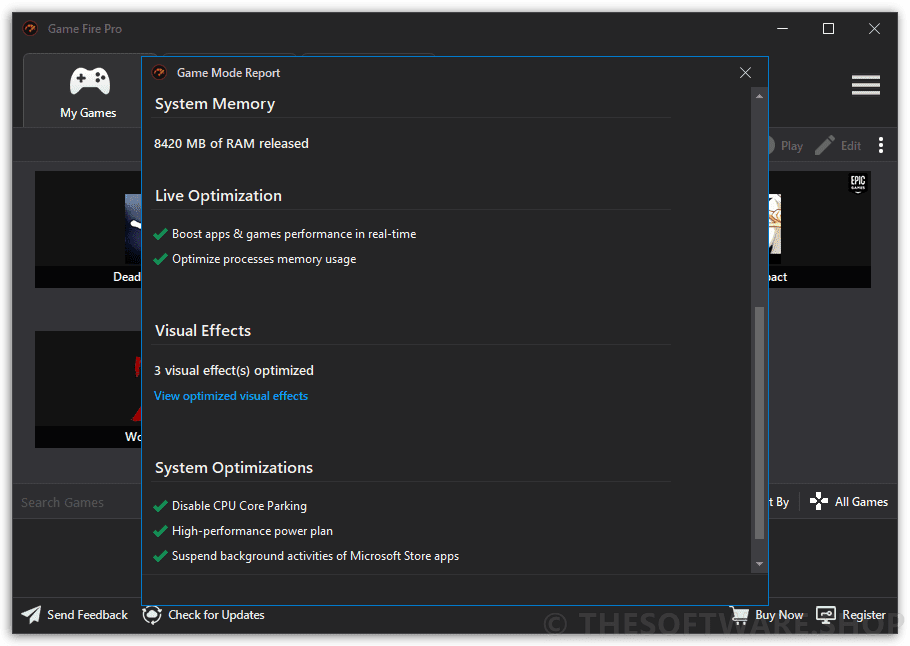910x646 pixels.
Task: Click the Live Optimization heading
Action: (218, 196)
